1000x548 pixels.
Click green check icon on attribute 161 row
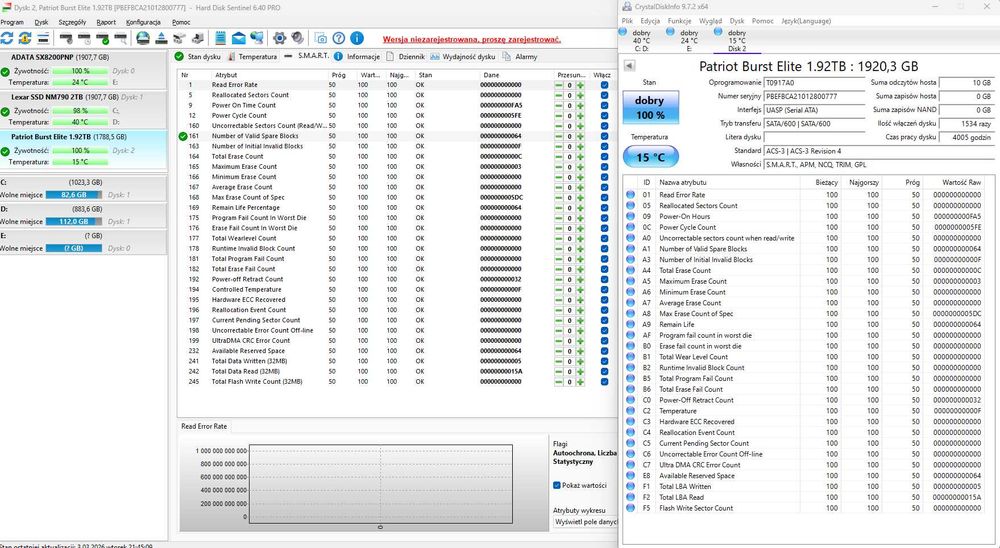(183, 136)
